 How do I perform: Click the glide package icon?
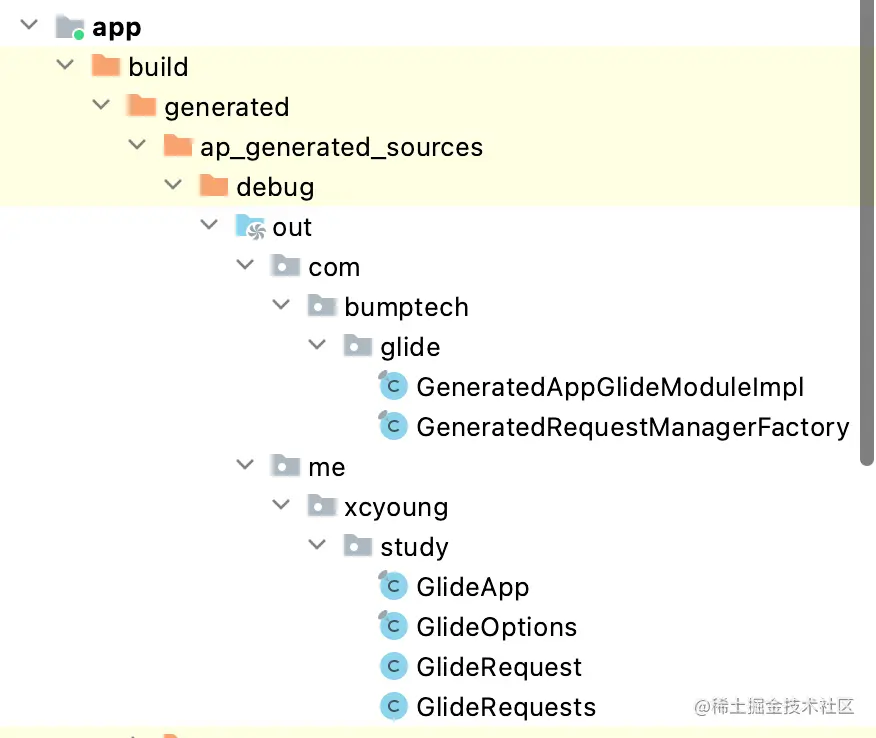(358, 345)
